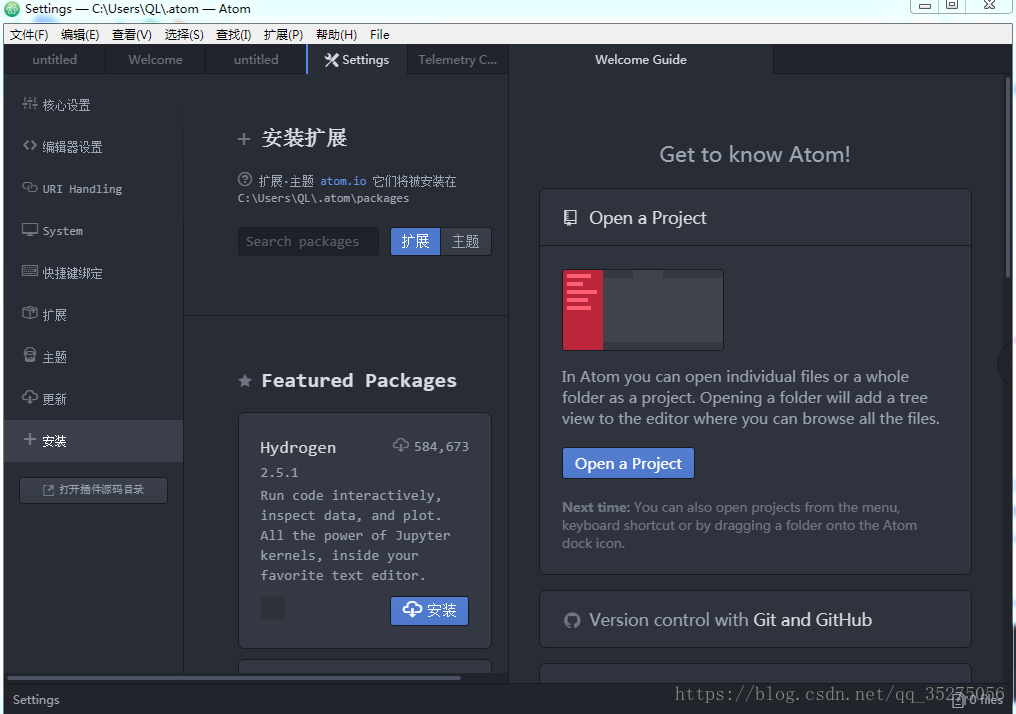Click the blue 安装 button for Hydrogen
Viewport: 1016px width, 714px height.
[429, 610]
